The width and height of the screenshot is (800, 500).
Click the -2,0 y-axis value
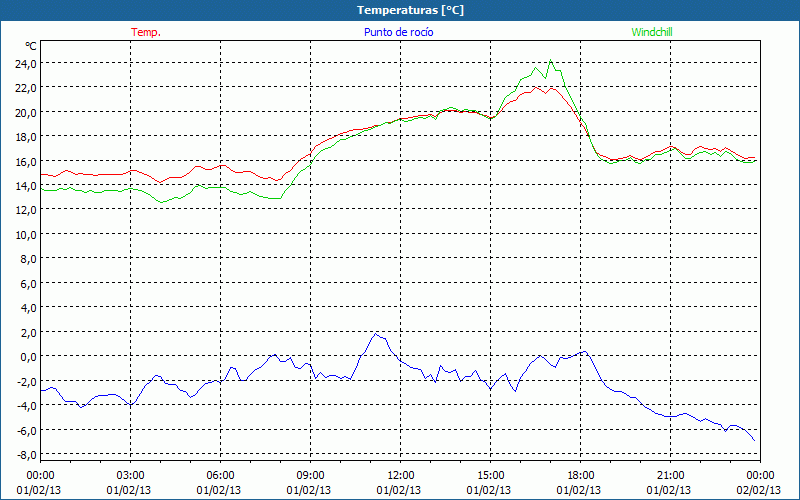pos(27,381)
